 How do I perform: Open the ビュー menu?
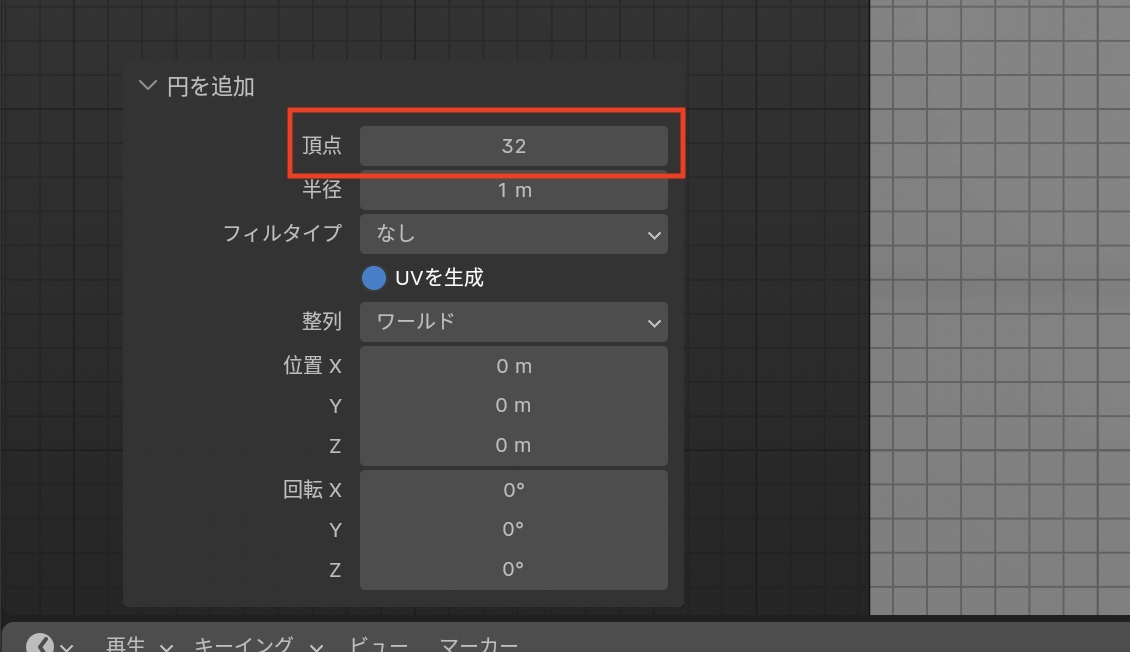pyautogui.click(x=378, y=645)
